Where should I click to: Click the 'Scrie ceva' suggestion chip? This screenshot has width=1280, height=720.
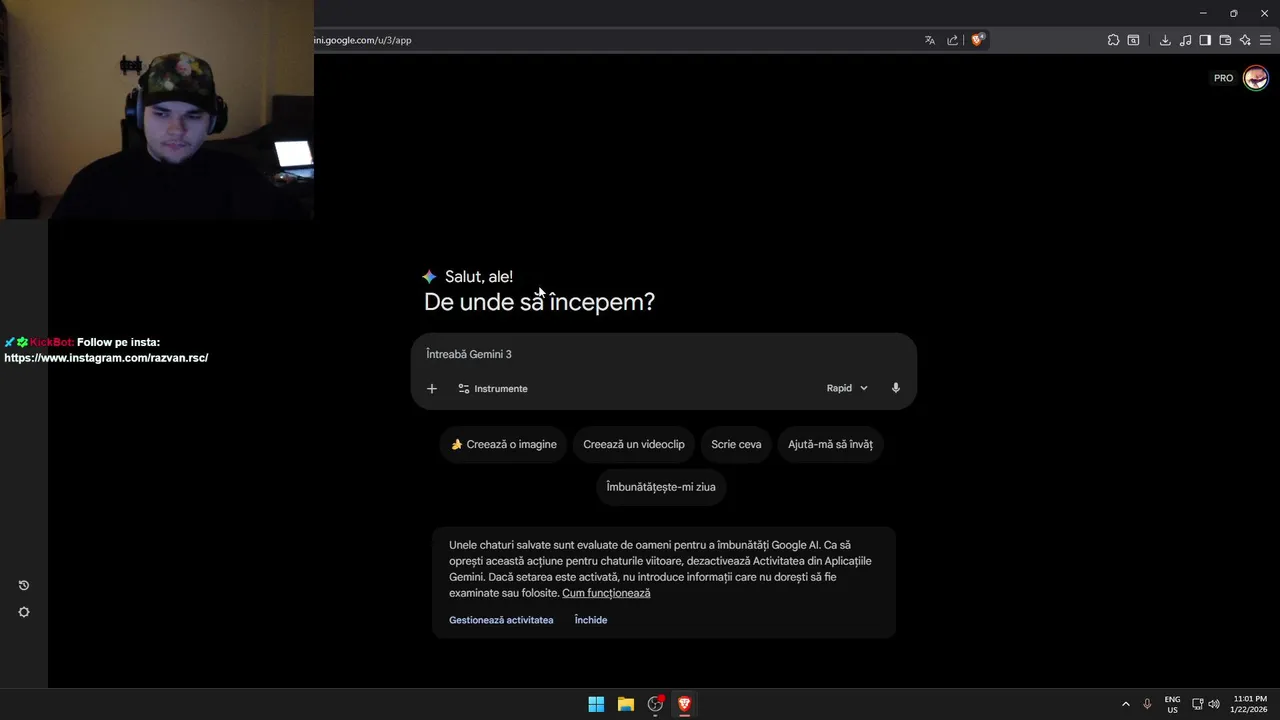tap(736, 444)
